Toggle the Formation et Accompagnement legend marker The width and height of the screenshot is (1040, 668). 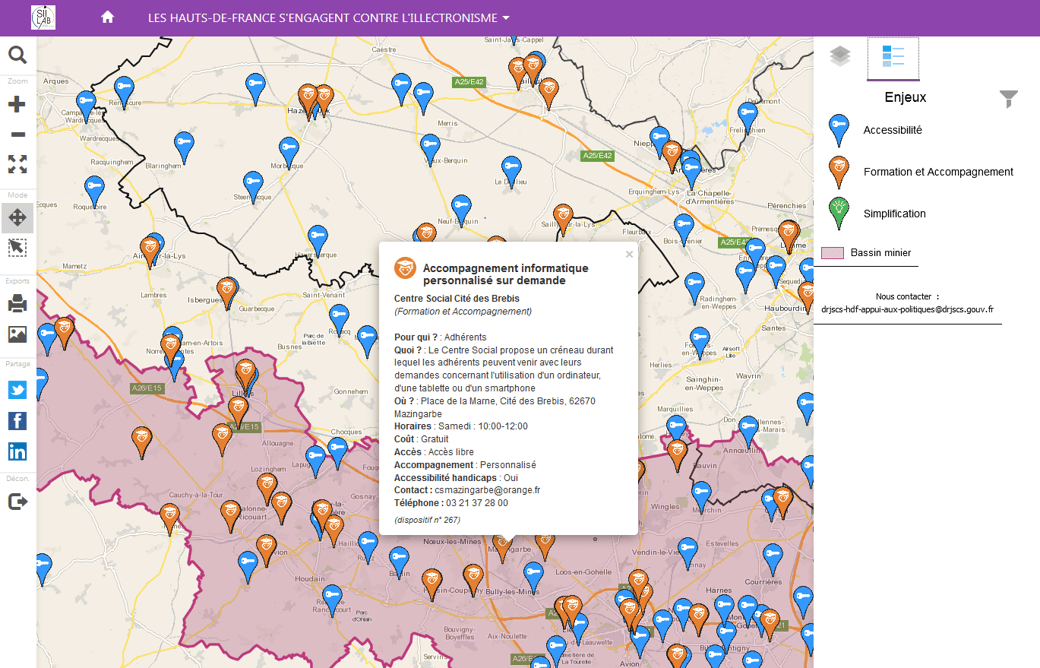coord(838,172)
